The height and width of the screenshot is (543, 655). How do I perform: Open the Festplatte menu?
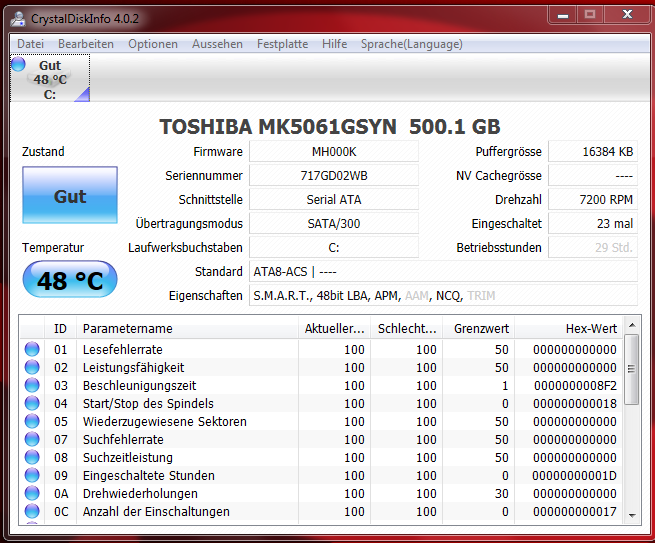282,44
